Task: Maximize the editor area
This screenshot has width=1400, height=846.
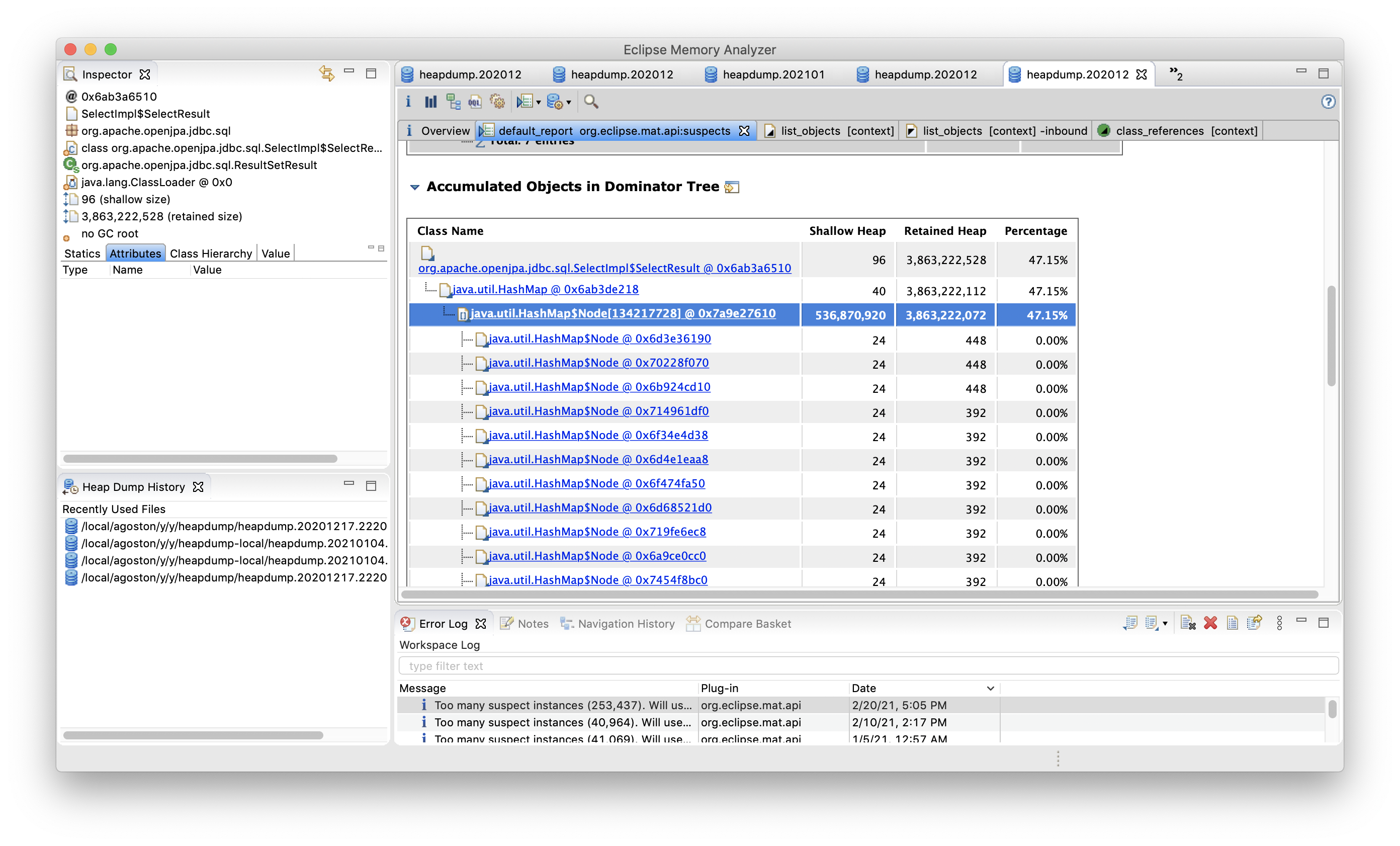Action: click(1323, 73)
